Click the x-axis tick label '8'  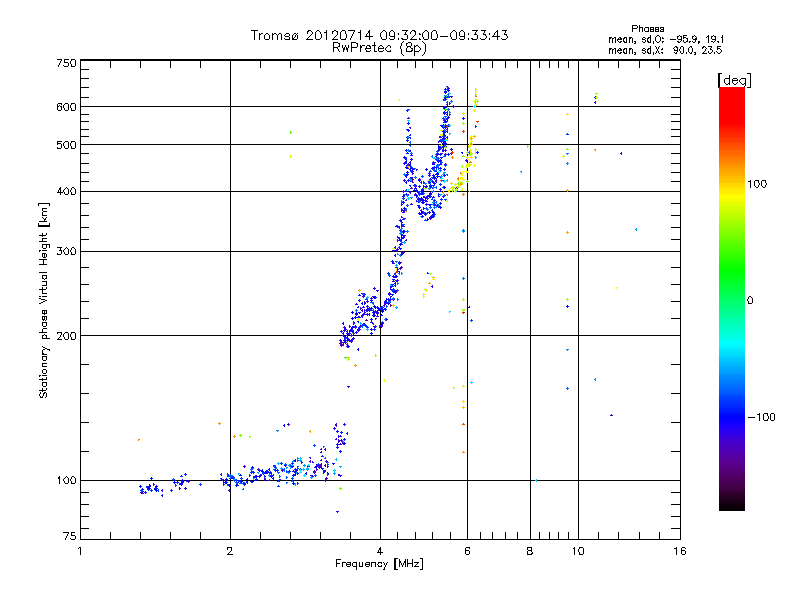coord(530,551)
